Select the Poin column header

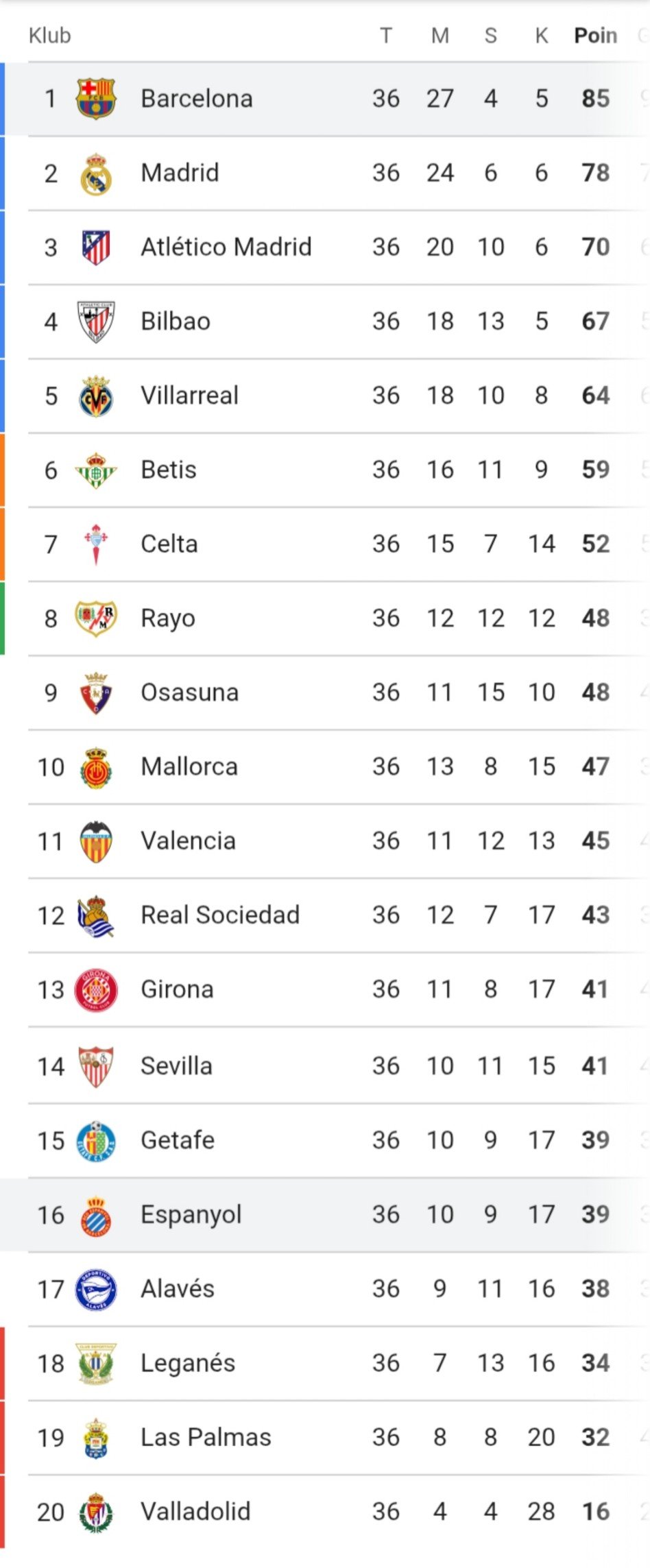pos(596,36)
